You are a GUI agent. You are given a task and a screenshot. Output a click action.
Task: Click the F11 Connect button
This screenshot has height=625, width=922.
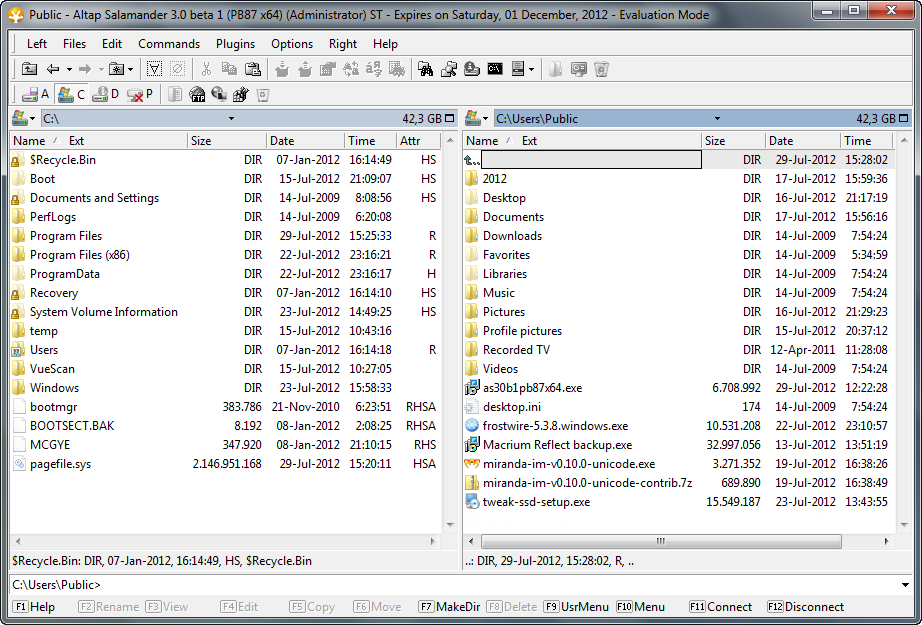point(720,607)
